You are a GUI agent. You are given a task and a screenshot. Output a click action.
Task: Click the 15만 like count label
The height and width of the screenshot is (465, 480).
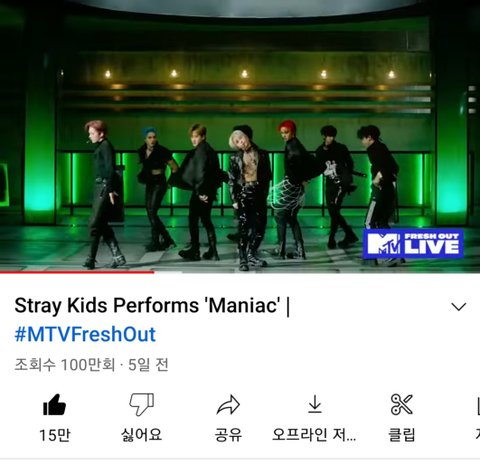pyautogui.click(x=55, y=435)
